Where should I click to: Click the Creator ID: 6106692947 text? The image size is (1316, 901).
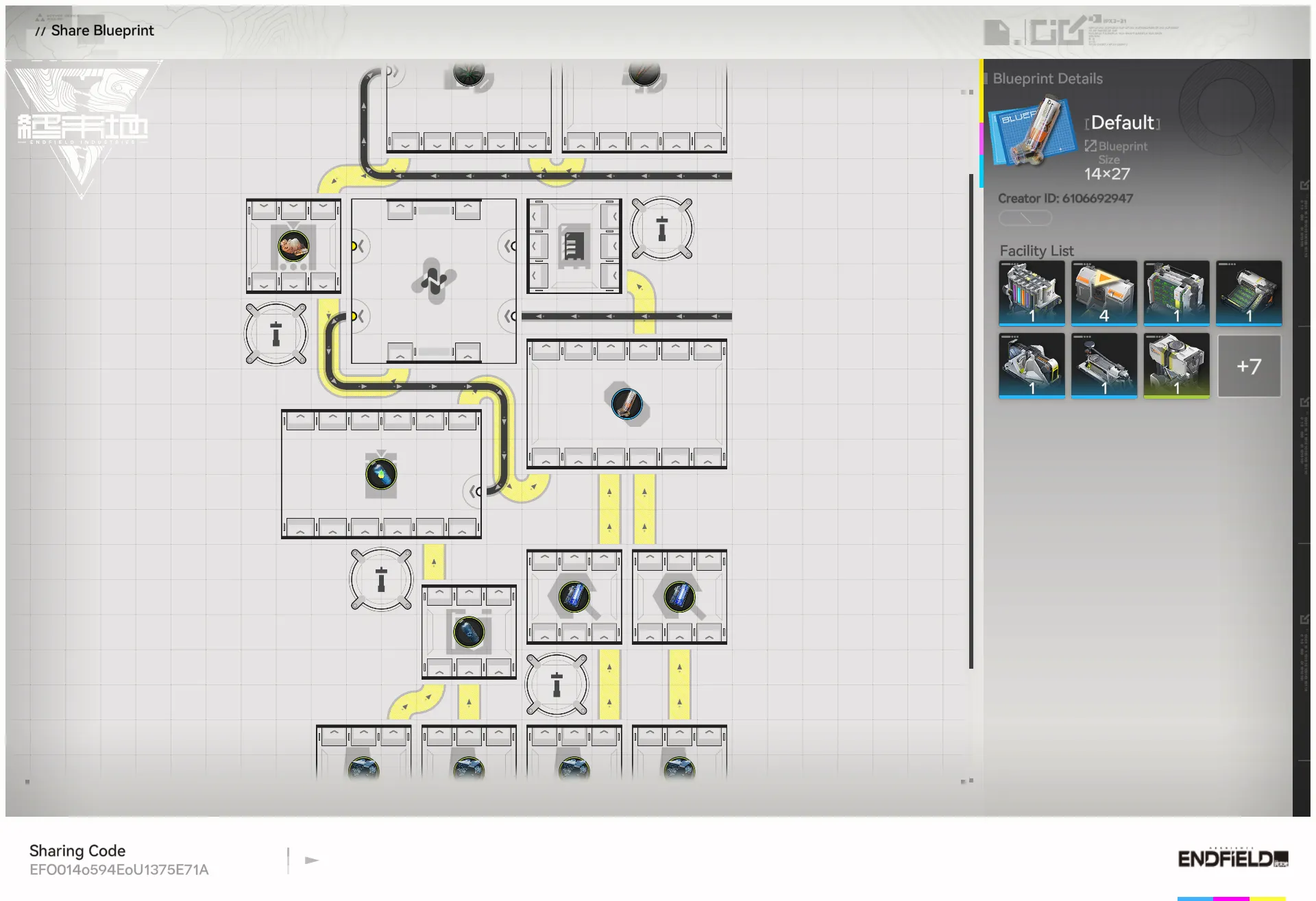(x=1065, y=198)
